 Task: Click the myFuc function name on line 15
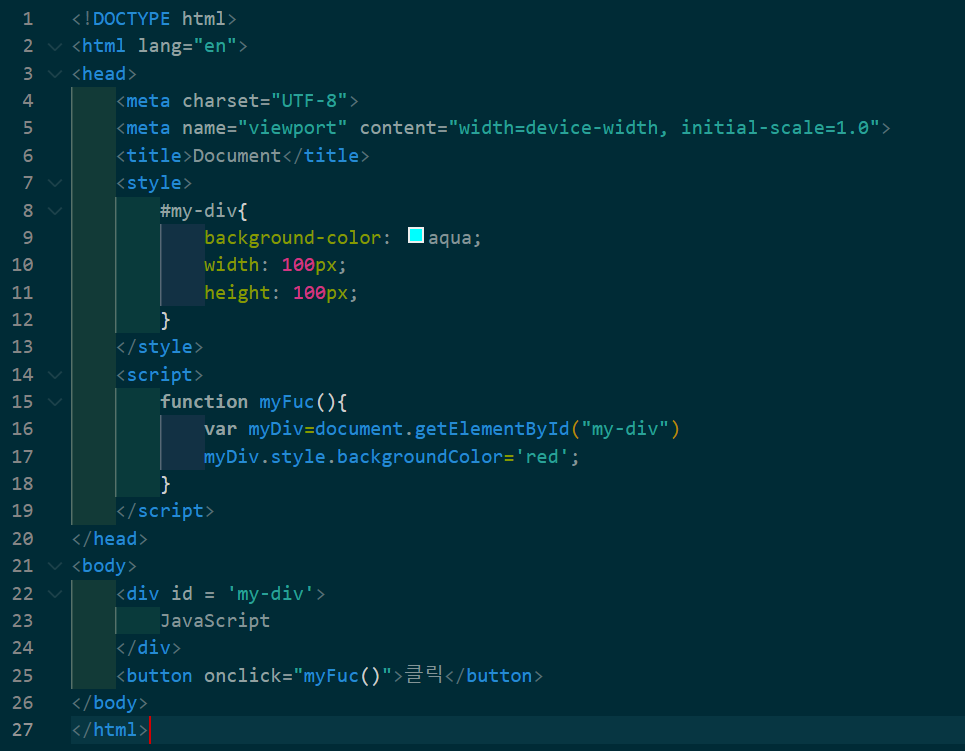click(x=287, y=402)
